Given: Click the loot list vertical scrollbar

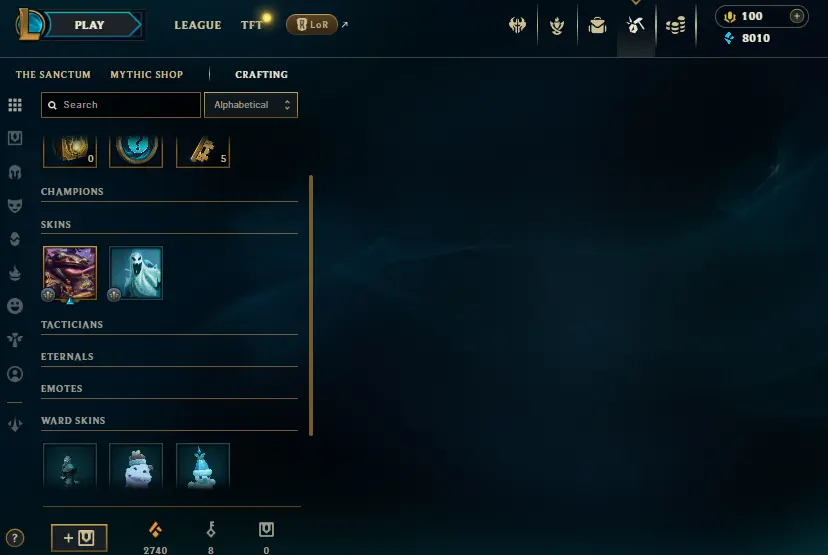Looking at the screenshot, I should tap(311, 305).
